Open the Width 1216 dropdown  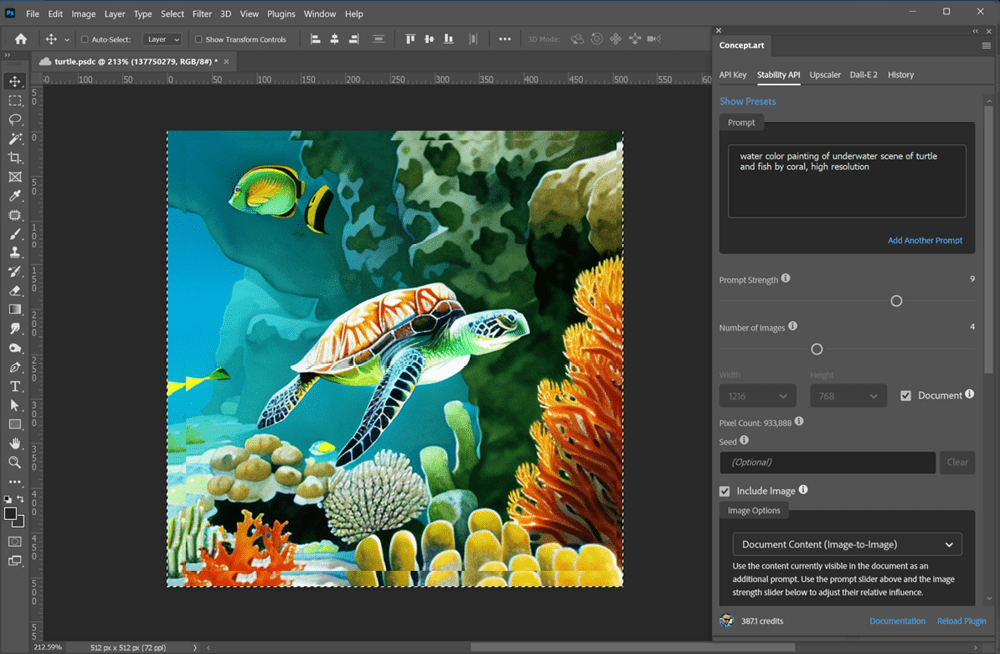(758, 396)
